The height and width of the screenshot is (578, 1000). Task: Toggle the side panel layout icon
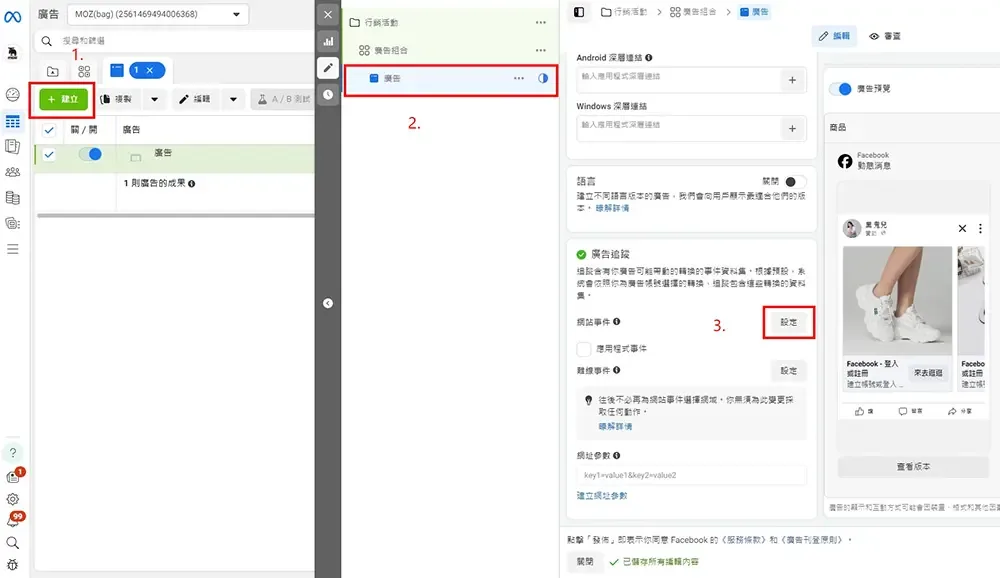[579, 12]
